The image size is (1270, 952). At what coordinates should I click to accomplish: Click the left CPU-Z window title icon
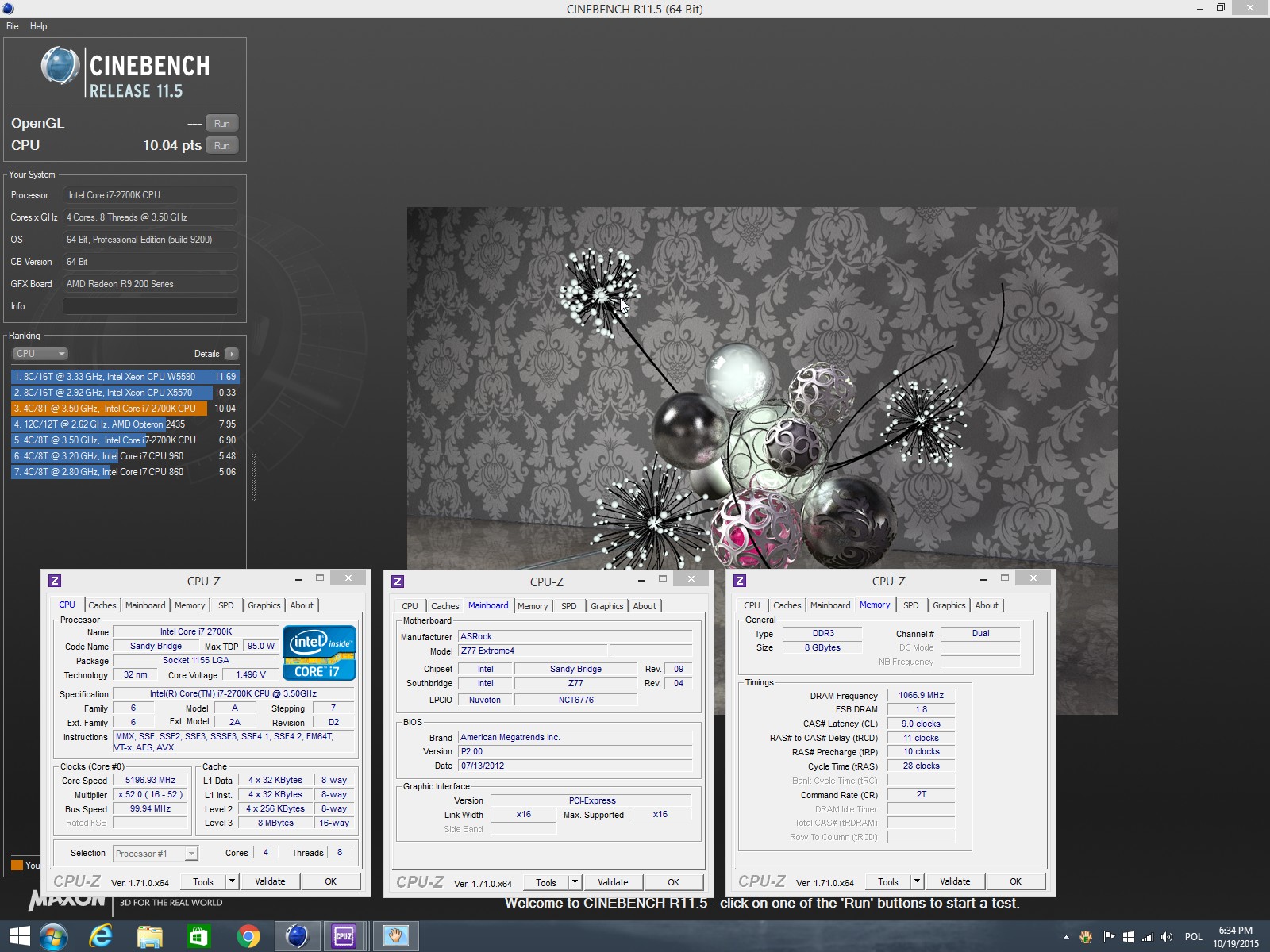tap(55, 582)
